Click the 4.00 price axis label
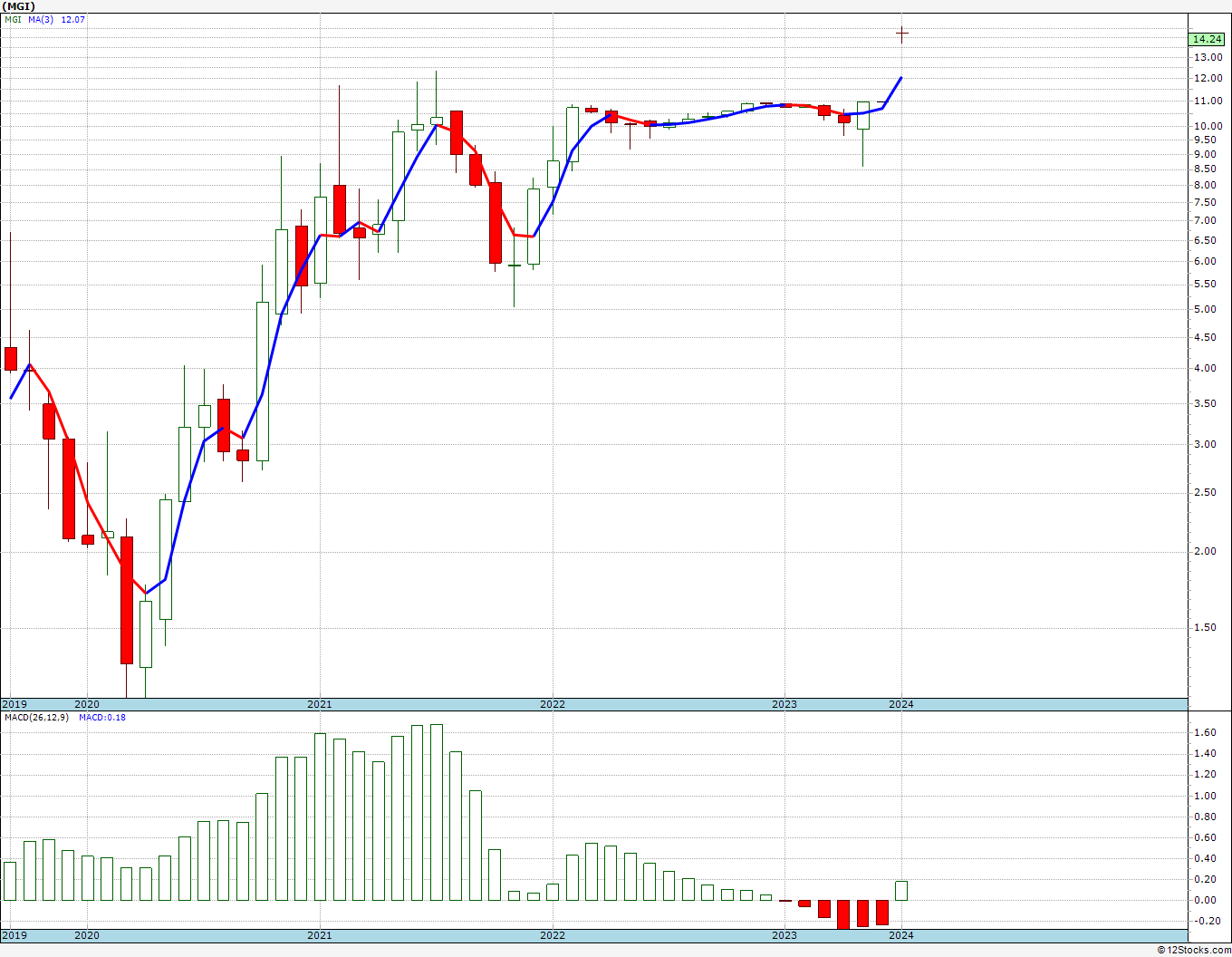The height and width of the screenshot is (957, 1232). coord(1205,368)
